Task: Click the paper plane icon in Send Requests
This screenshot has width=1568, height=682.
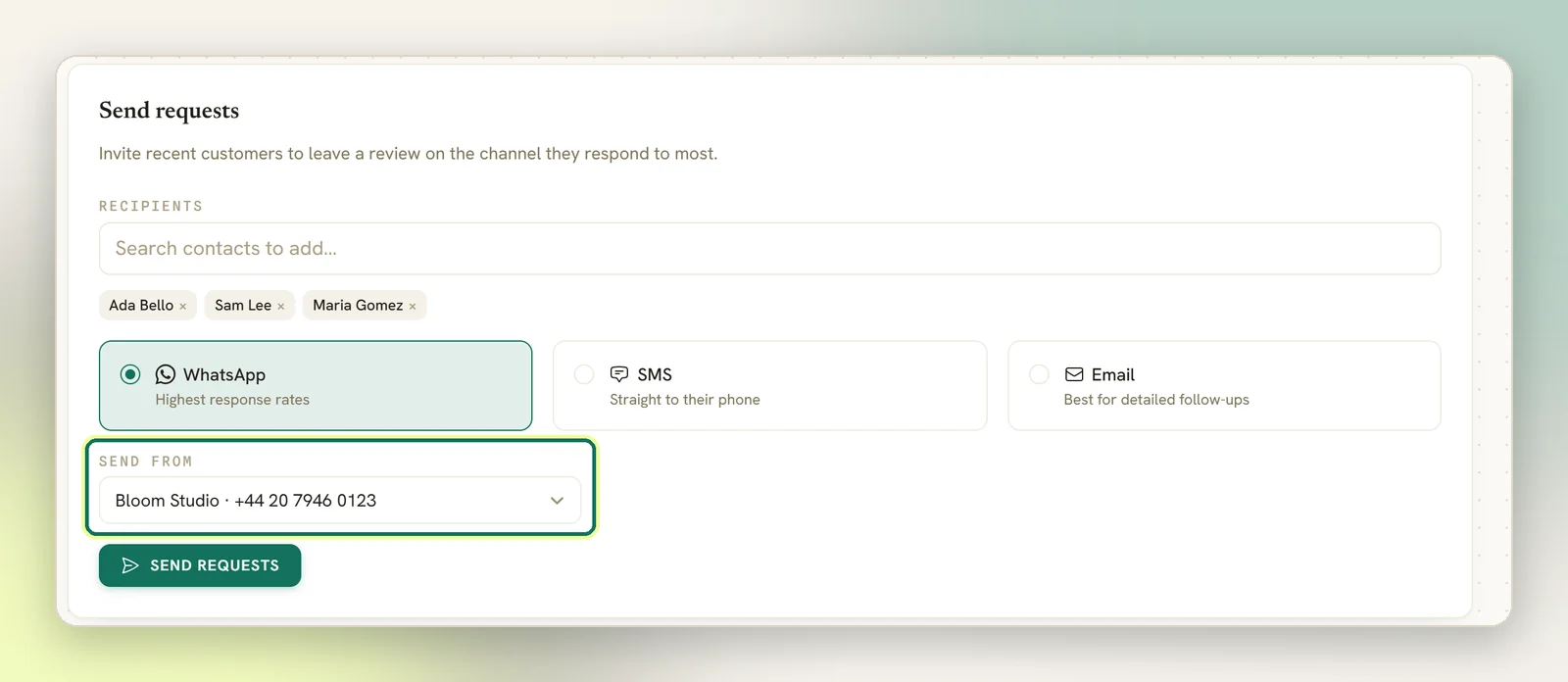Action: 130,565
